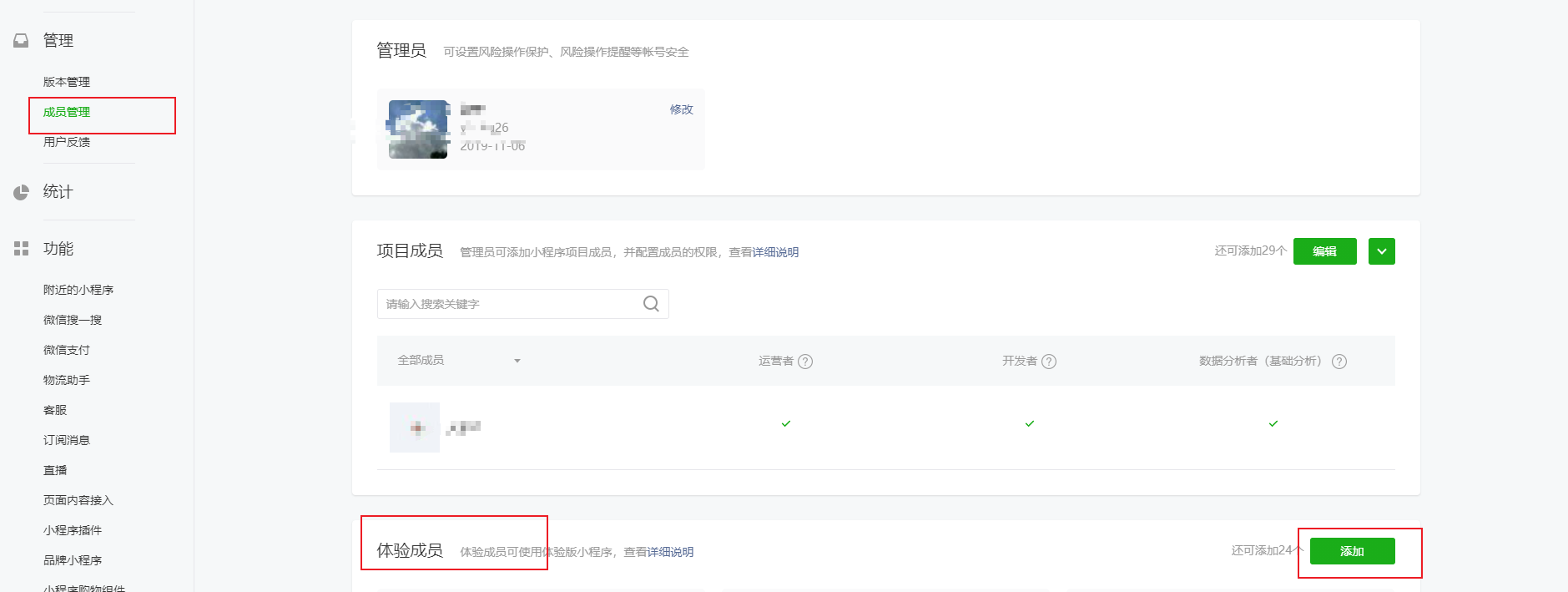Click the 管理 inbox icon in sidebar
Image resolution: width=1568 pixels, height=592 pixels.
click(21, 40)
